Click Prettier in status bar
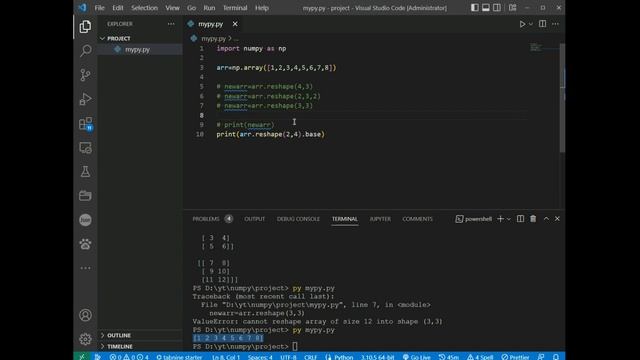 [x=515, y=357]
